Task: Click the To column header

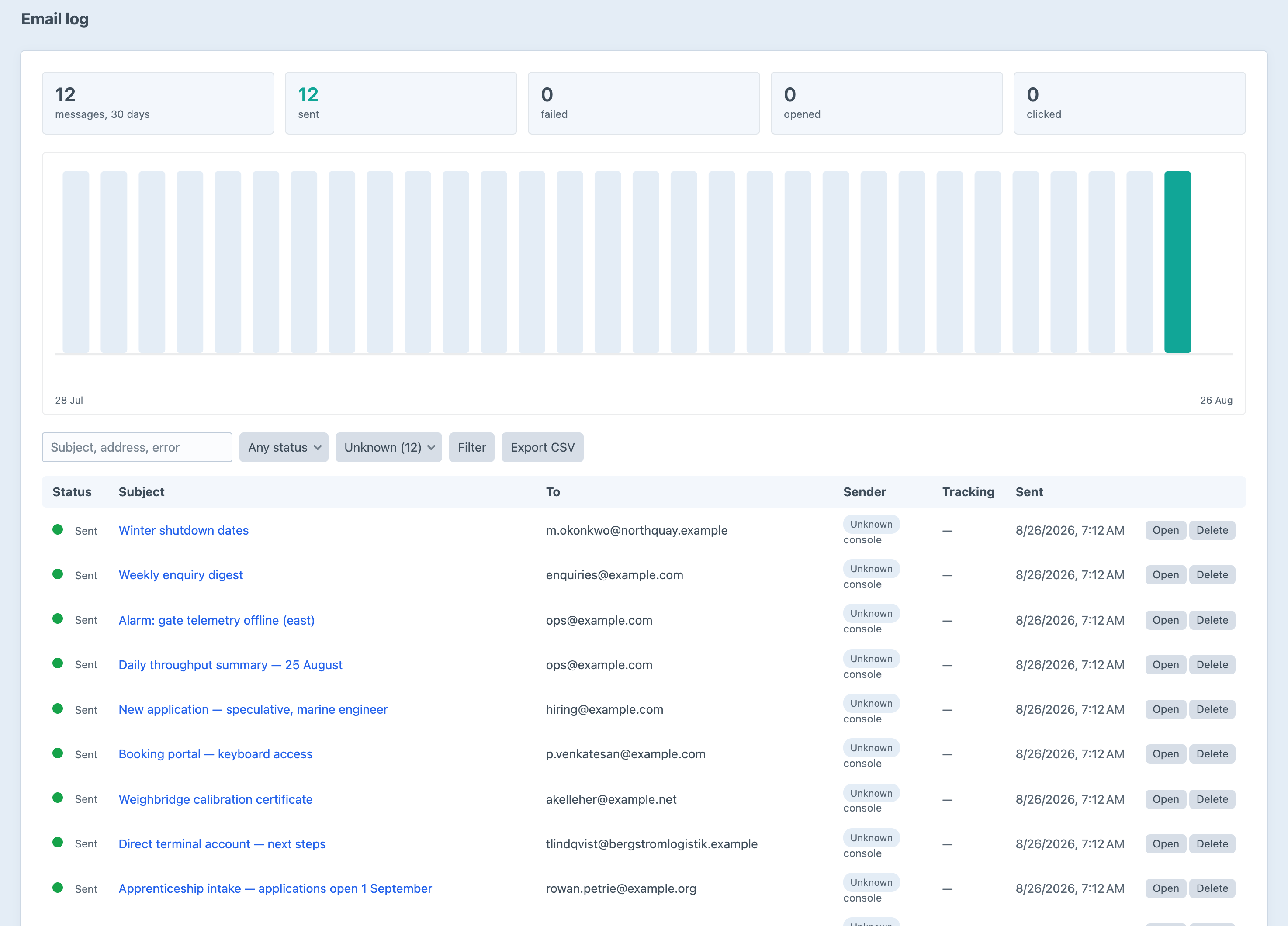Action: coord(553,492)
